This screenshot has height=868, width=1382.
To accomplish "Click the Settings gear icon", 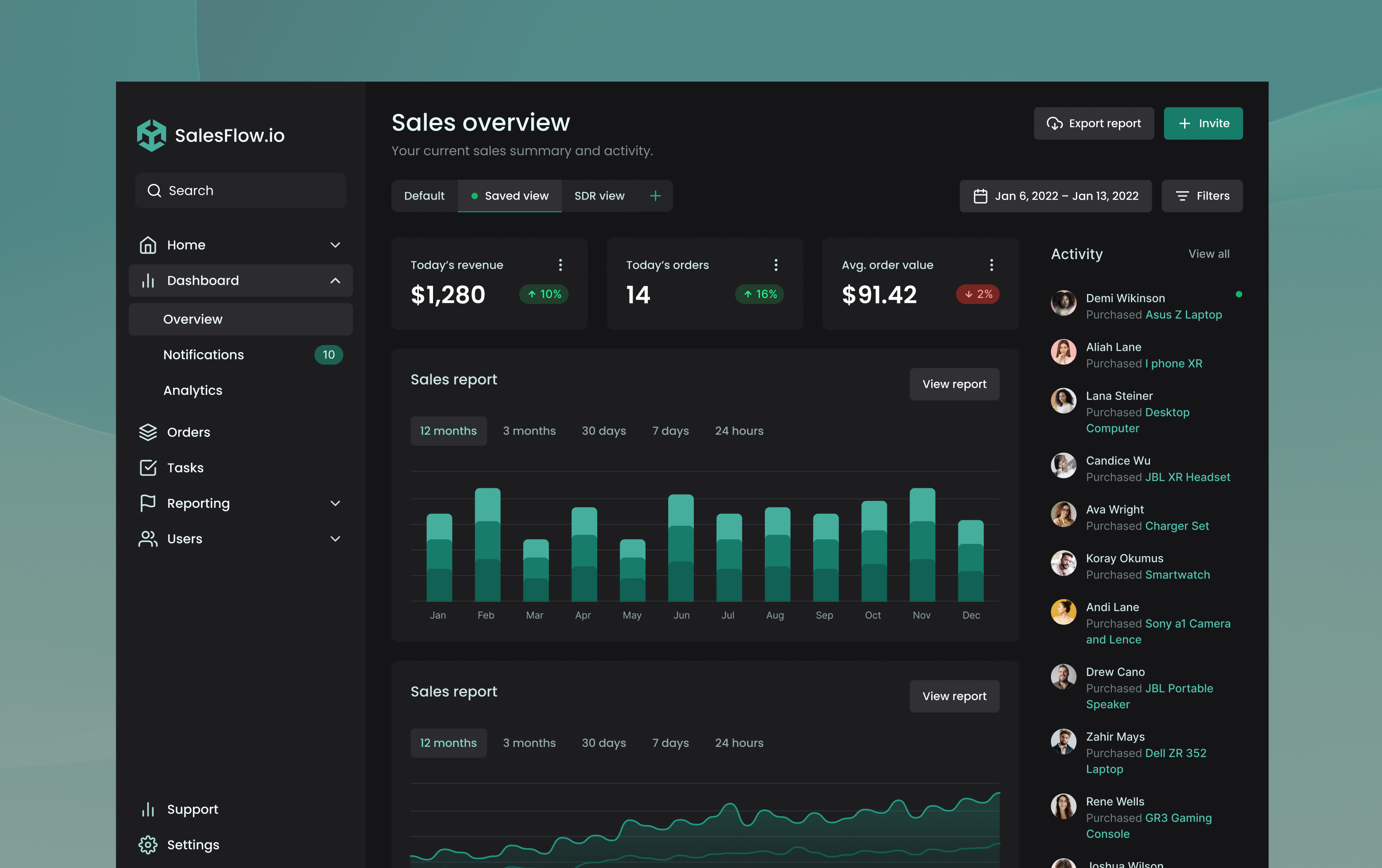I will click(x=148, y=844).
